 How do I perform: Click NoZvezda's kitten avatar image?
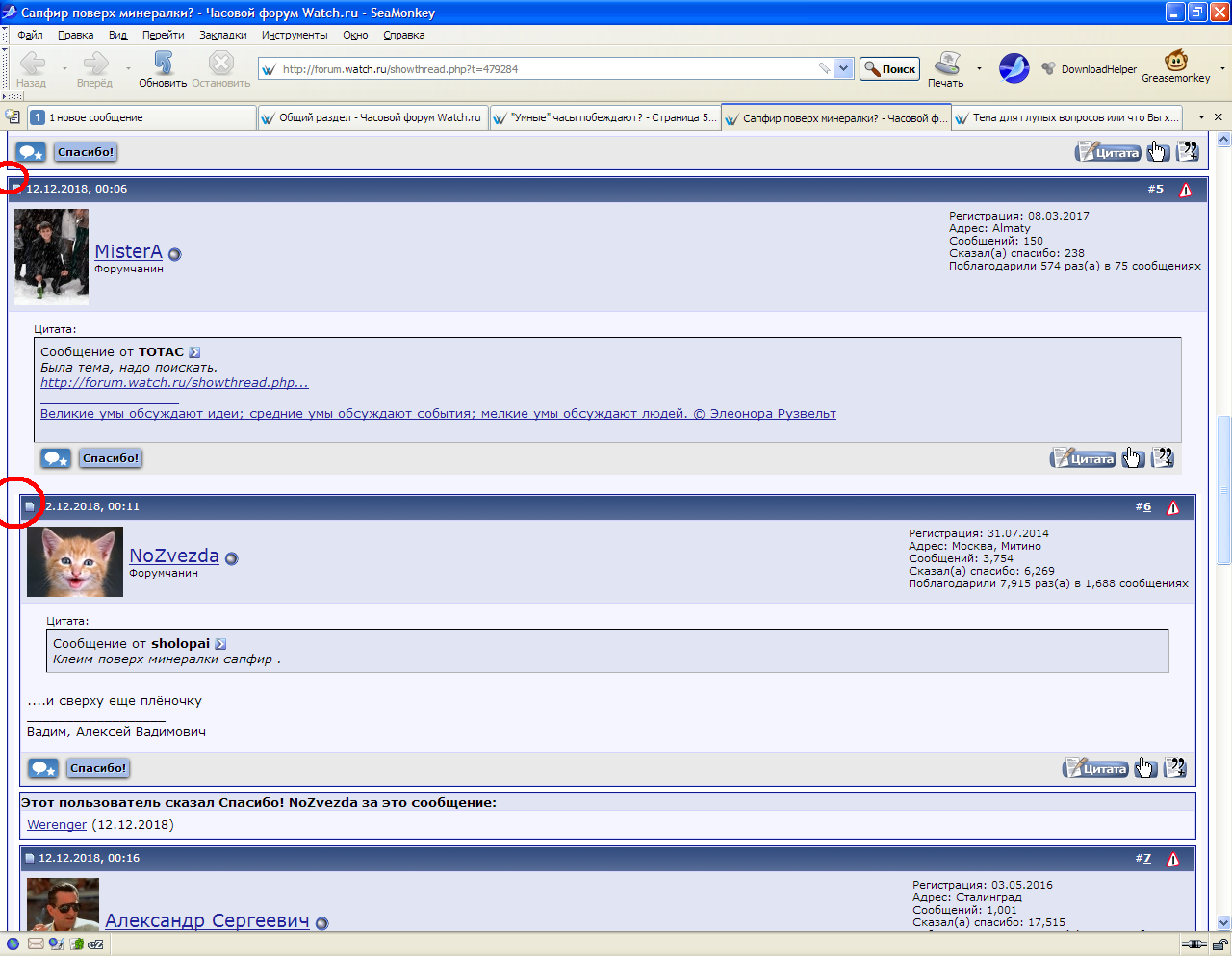(75, 562)
